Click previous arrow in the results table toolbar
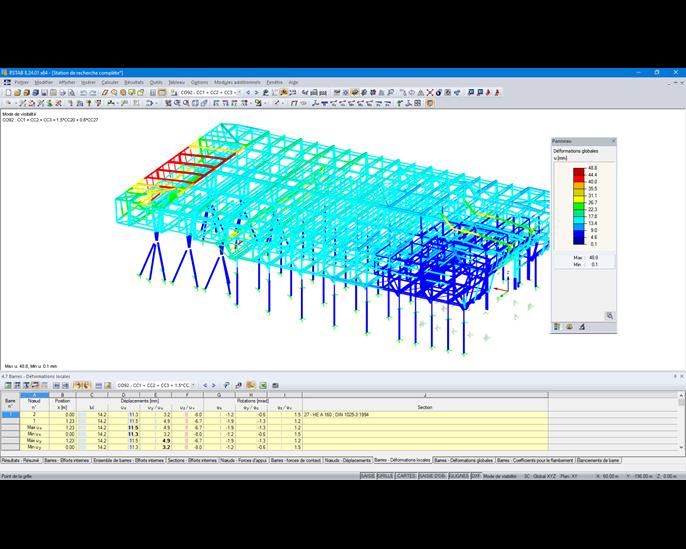Viewport: 686px width, 549px height. coord(205,385)
